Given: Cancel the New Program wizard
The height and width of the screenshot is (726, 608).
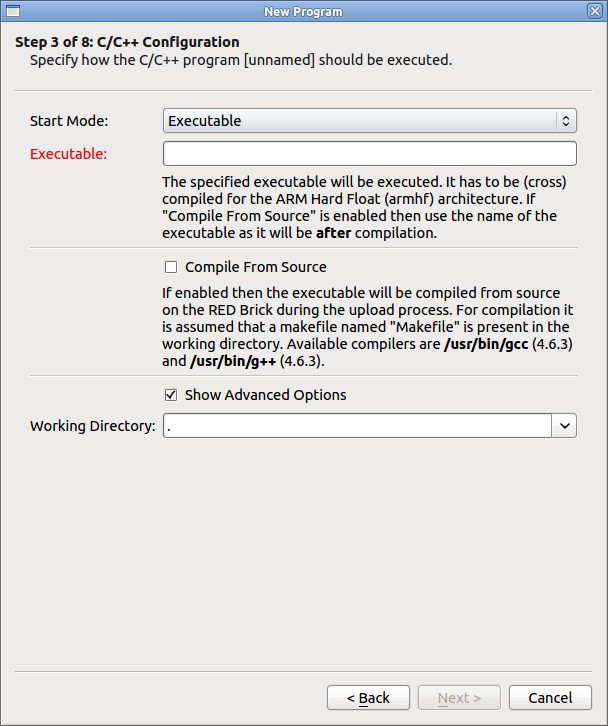Looking at the screenshot, I should point(550,698).
